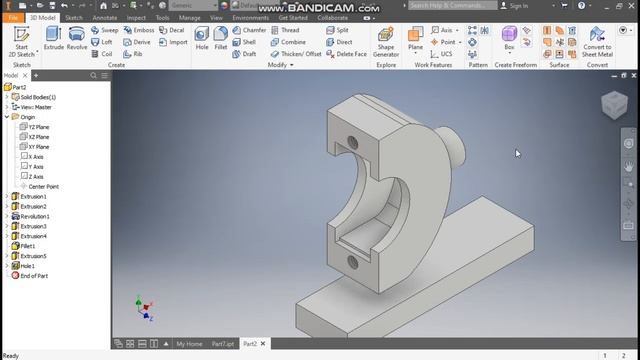Close the Model browser panel
Viewport: 640px width, 360px height.
tap(25, 76)
